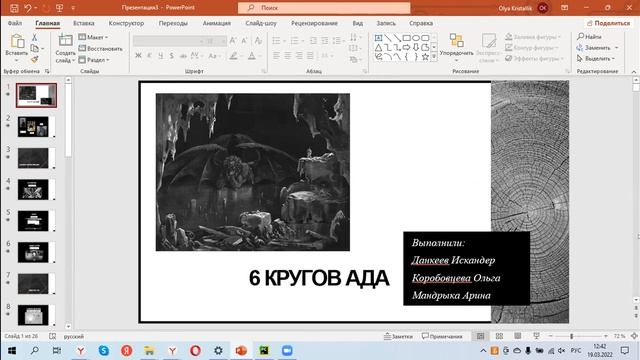The width and height of the screenshot is (640, 360).
Task: Open Zoom from the taskbar
Action: (287, 351)
